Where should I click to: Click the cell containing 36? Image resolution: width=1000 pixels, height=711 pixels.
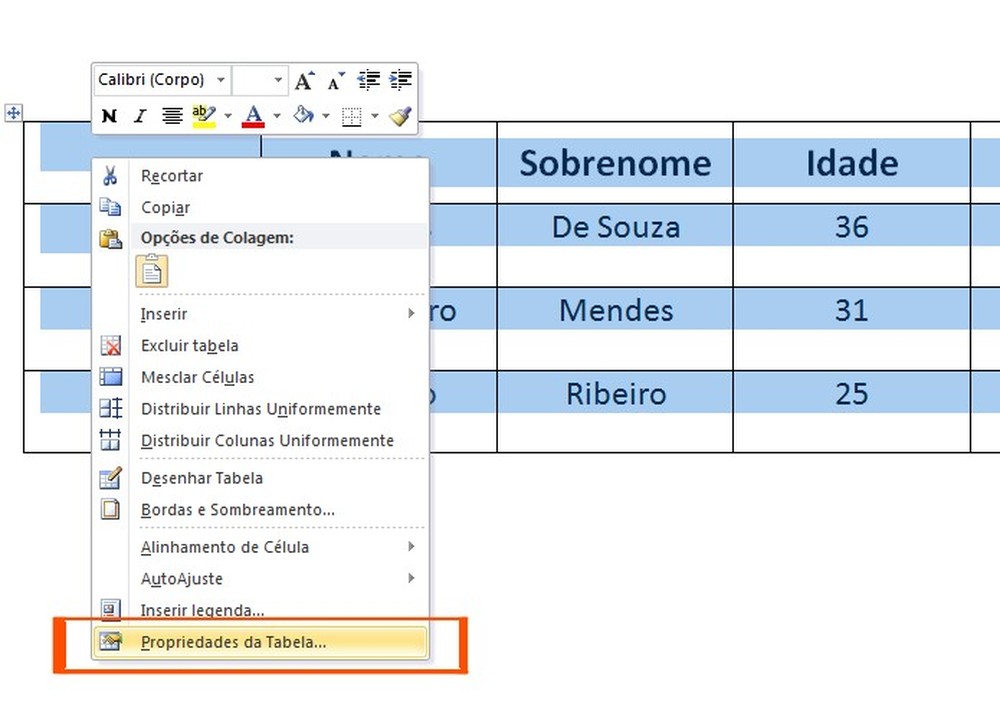tap(852, 246)
